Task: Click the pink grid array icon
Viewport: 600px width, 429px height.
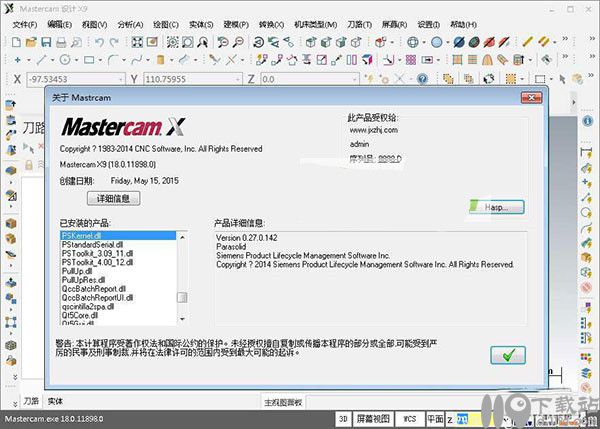Action: click(411, 60)
